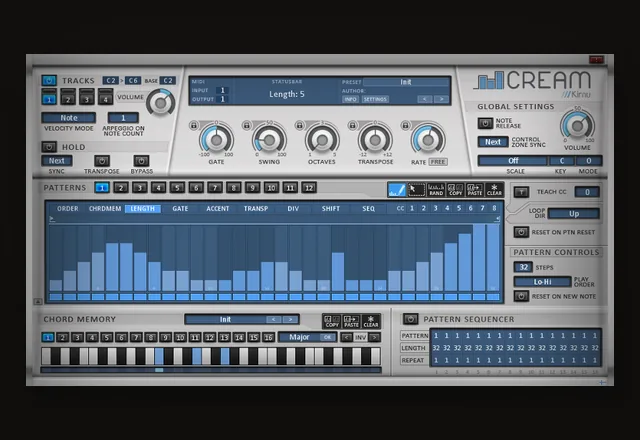Lock the OCTAVES knob
The height and width of the screenshot is (440, 640).
pos(300,125)
